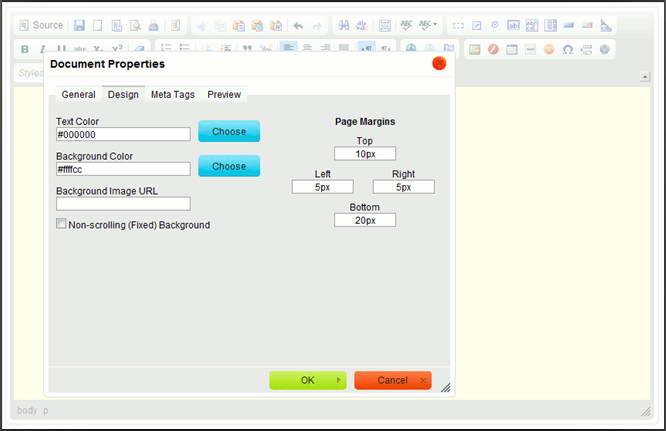Toggle Bold formatting icon

click(x=25, y=49)
